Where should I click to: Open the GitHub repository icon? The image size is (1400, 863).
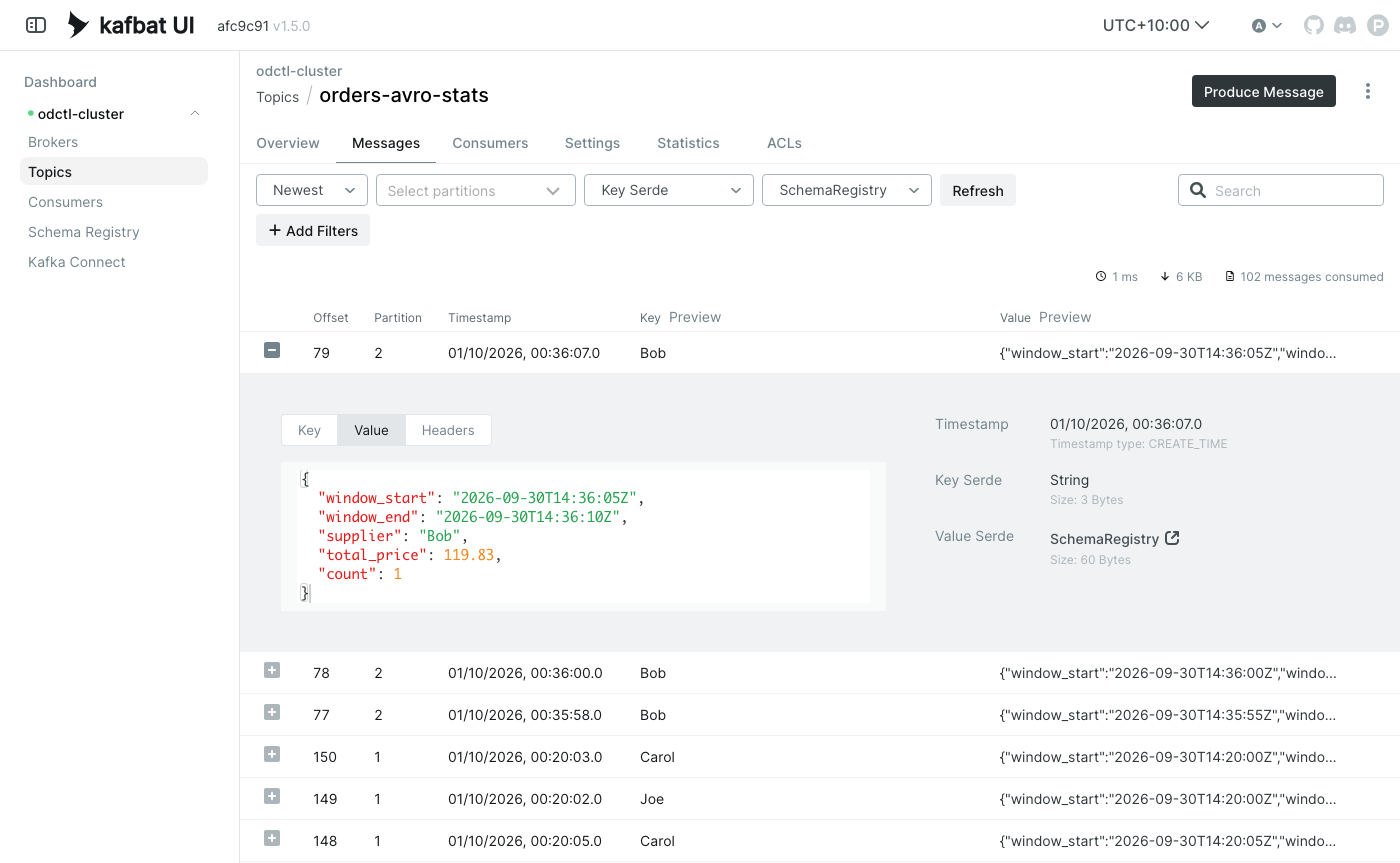[1314, 25]
